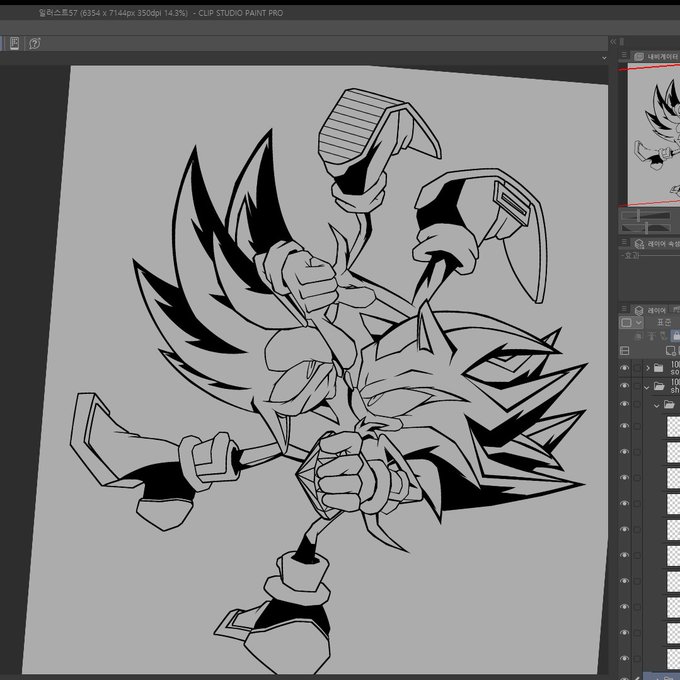This screenshot has height=680, width=680.
Task: Tick the edit-state box beside nested subfolder
Action: coord(637,404)
